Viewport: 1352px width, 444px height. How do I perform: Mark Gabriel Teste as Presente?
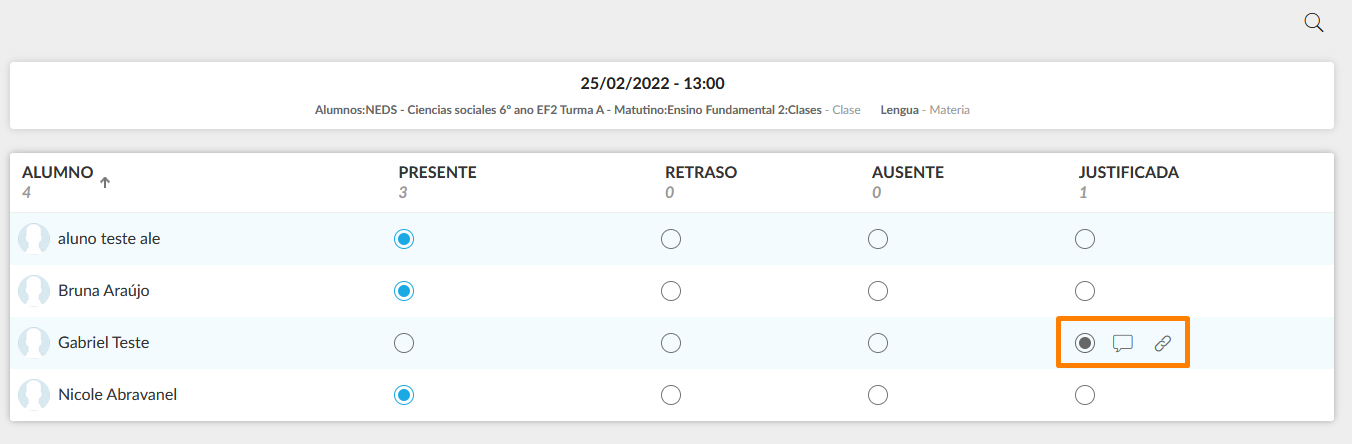pos(404,343)
